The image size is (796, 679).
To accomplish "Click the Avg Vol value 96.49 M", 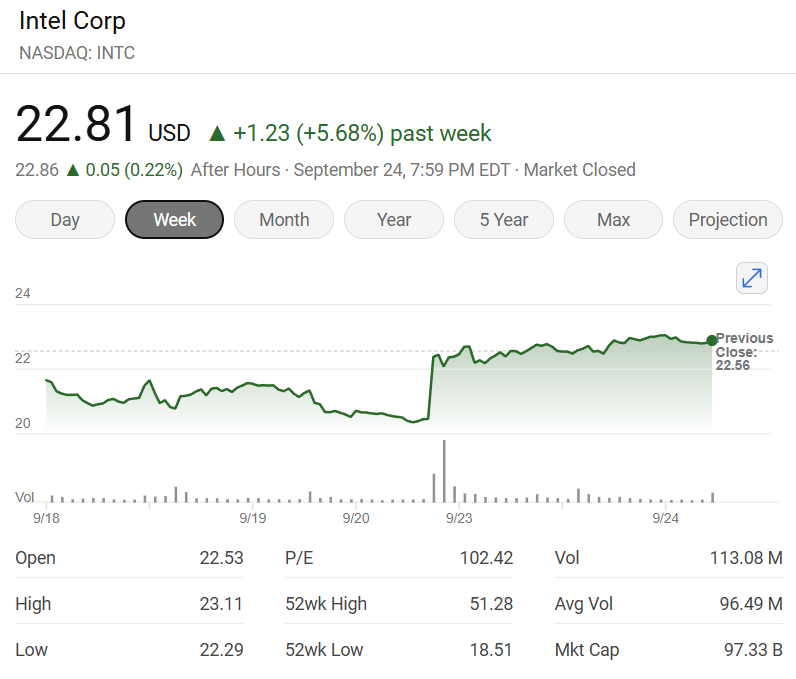I will (x=751, y=604).
